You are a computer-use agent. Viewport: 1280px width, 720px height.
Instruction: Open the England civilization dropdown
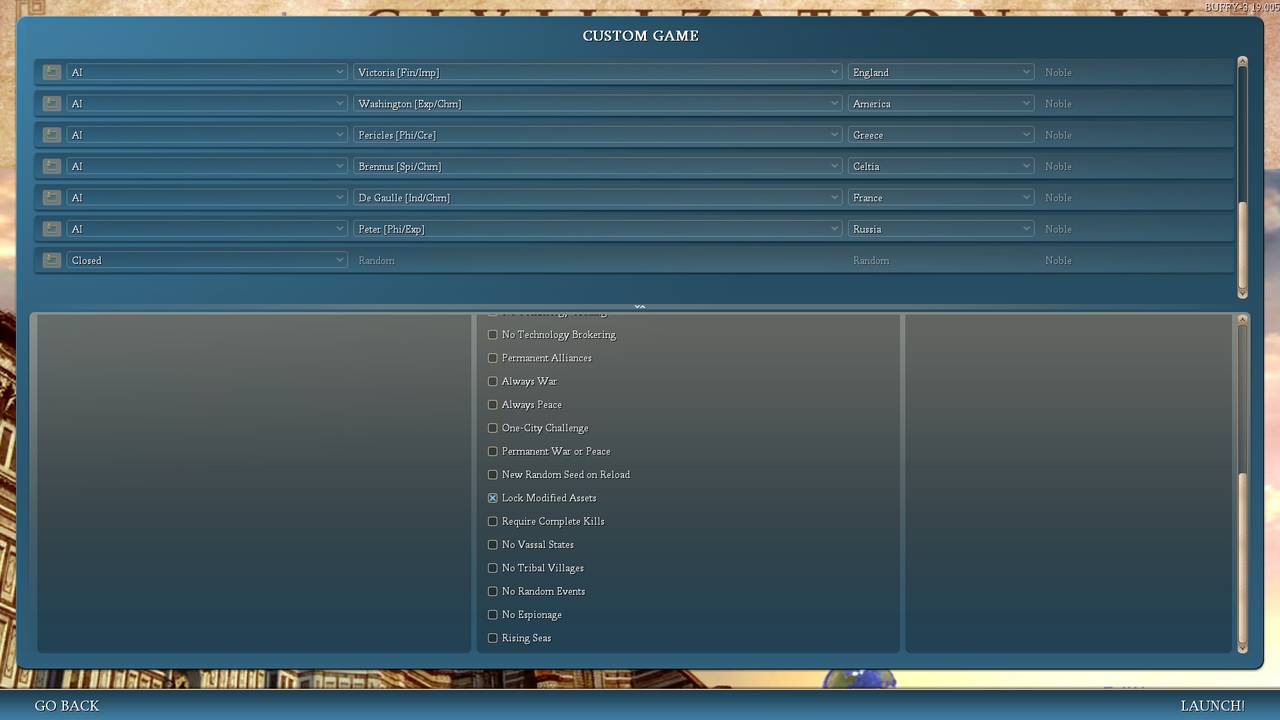[941, 72]
